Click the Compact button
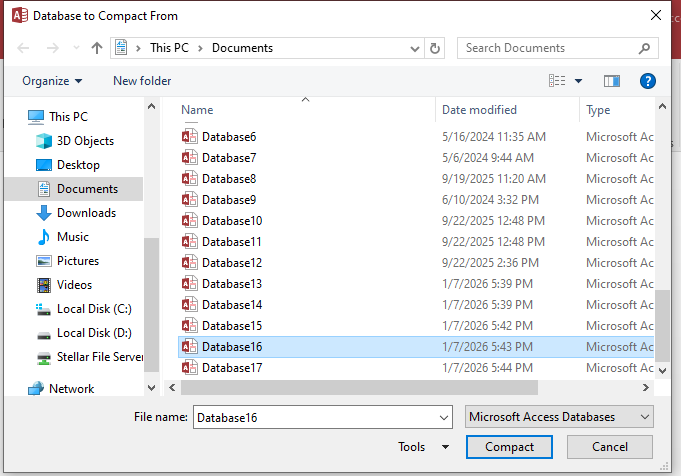681x476 pixels. click(509, 447)
